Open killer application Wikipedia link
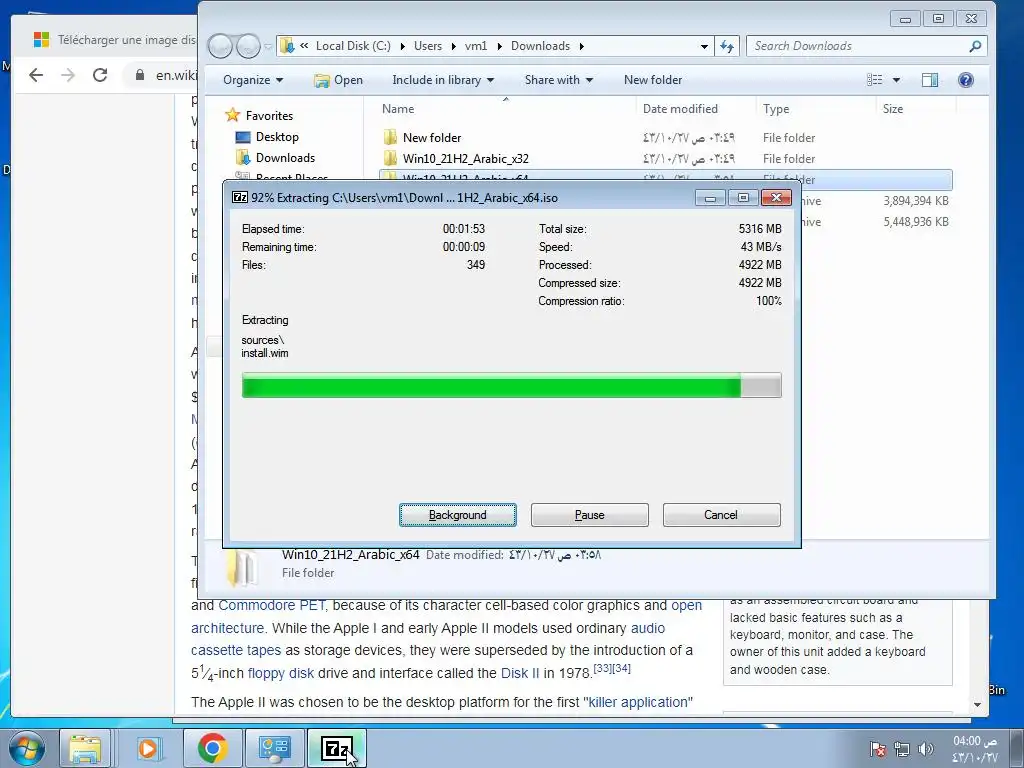The image size is (1024, 768). click(x=638, y=703)
